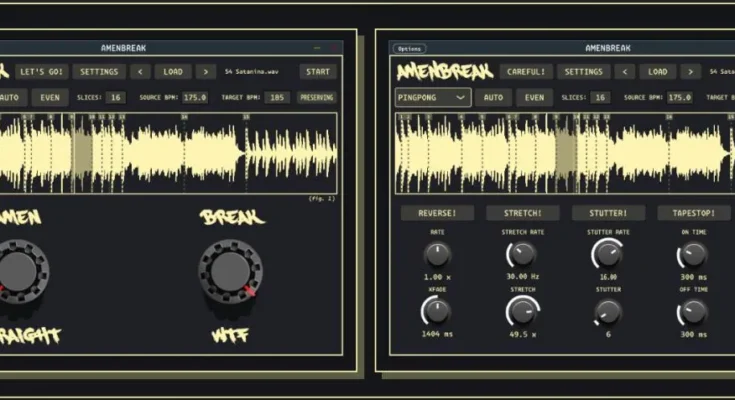
Task: Click the TARGET BPM field showing 185
Action: (277, 97)
